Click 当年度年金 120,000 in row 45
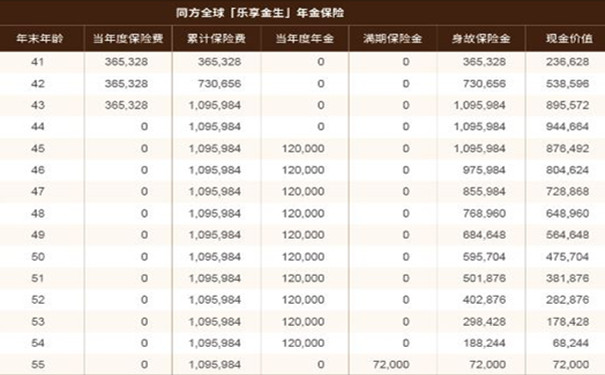This screenshot has width=605, height=375. (x=303, y=149)
